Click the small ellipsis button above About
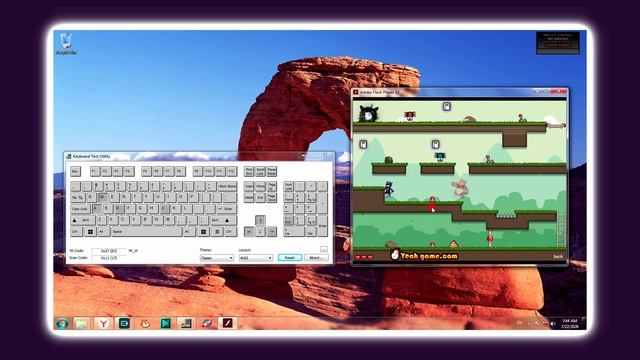The width and height of the screenshot is (640, 360). tap(324, 249)
